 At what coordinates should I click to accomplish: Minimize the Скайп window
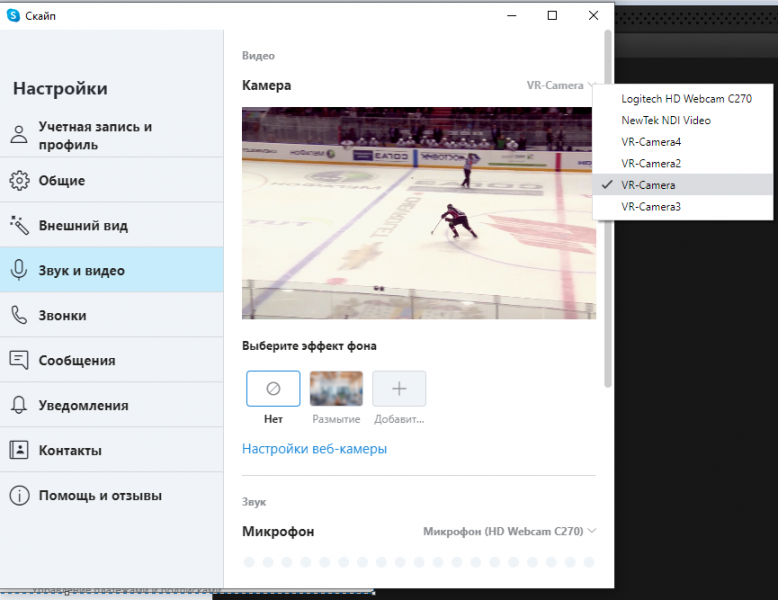[512, 15]
